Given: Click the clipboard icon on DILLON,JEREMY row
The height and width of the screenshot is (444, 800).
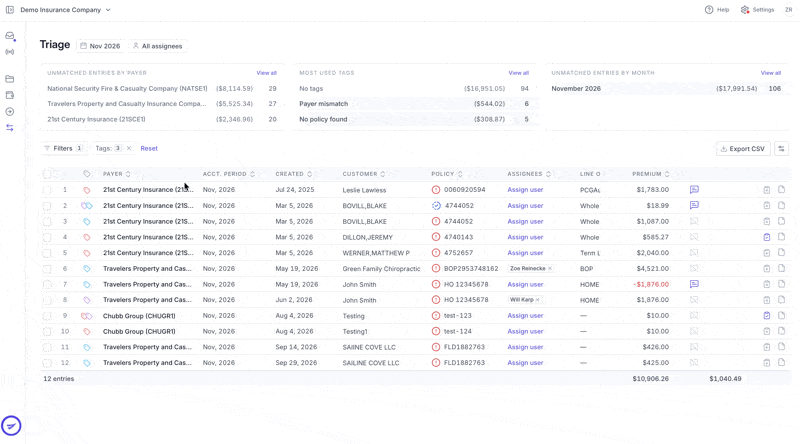Looking at the screenshot, I should pyautogui.click(x=766, y=237).
